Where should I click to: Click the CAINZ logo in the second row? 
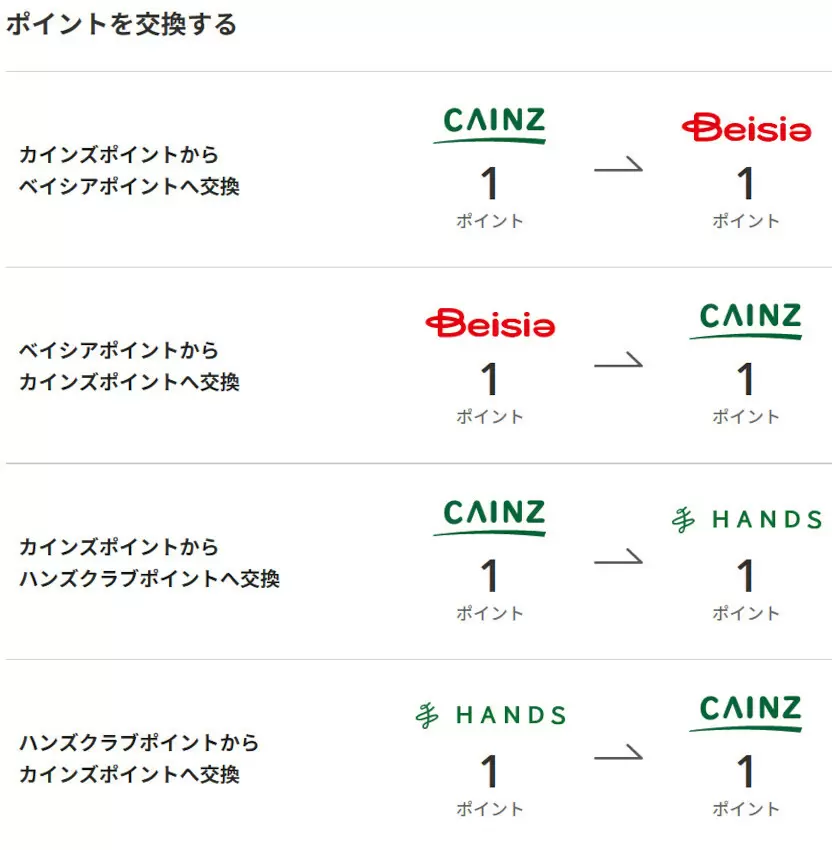click(746, 321)
